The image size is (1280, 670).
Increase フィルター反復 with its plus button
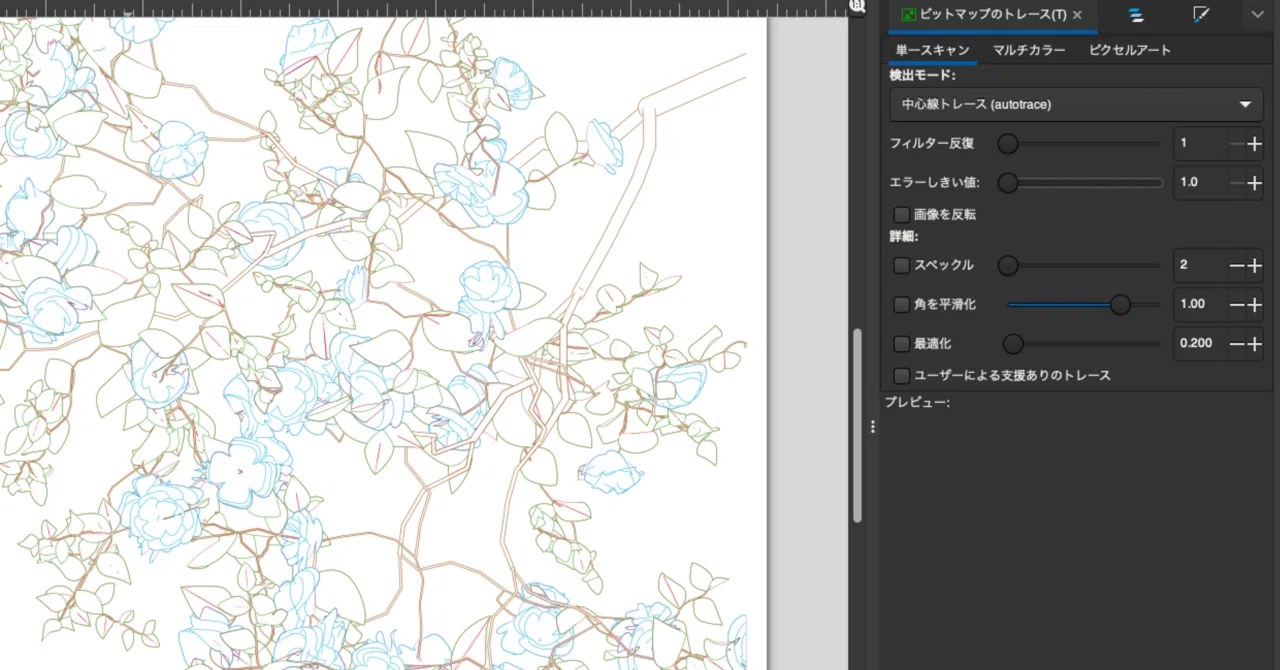click(x=1255, y=144)
